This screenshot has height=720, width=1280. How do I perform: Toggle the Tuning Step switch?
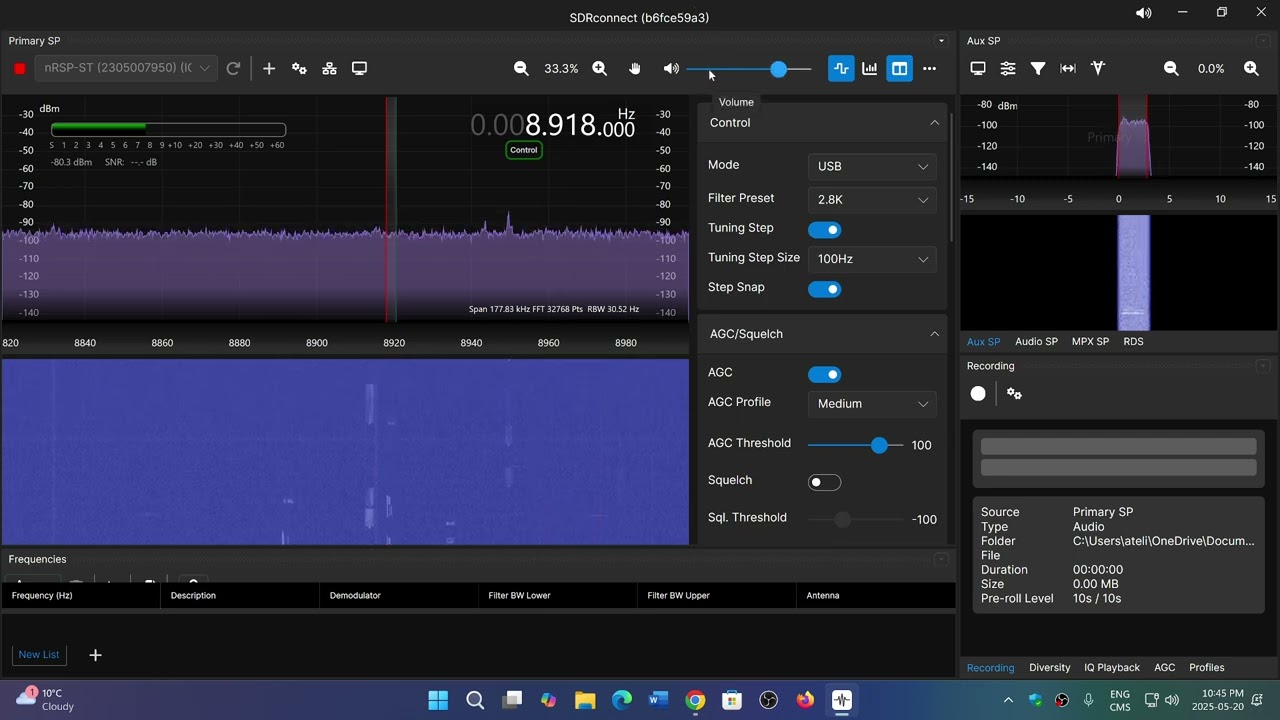coord(825,230)
